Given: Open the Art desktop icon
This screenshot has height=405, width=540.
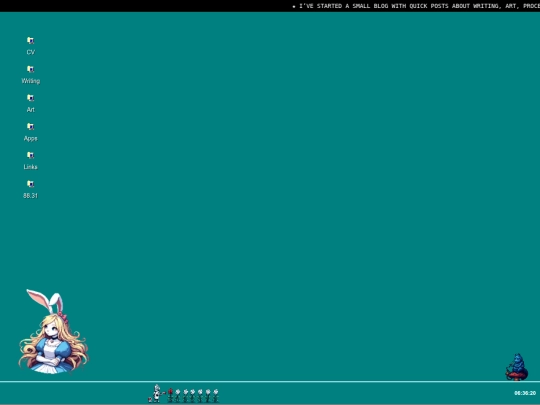Looking at the screenshot, I should tap(31, 103).
